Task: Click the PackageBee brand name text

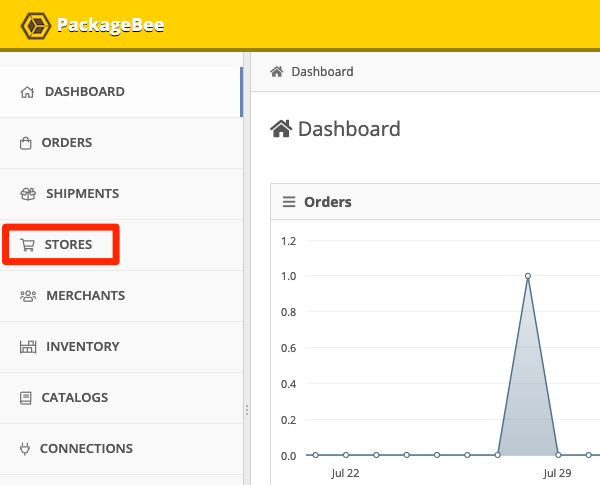Action: coord(111,25)
